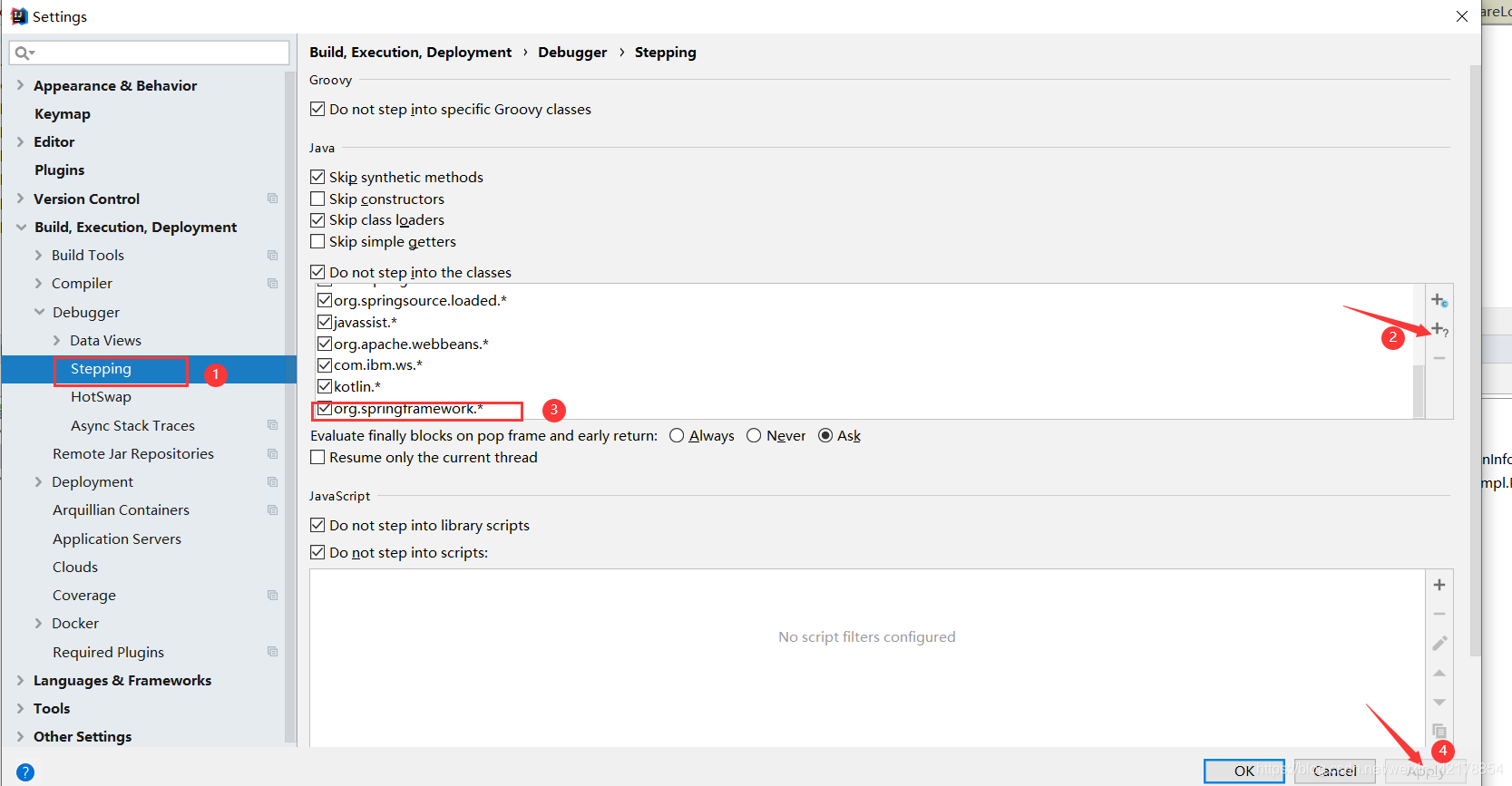Uncheck javassist.* filter entry
This screenshot has height=786, width=1512.
coord(325,322)
